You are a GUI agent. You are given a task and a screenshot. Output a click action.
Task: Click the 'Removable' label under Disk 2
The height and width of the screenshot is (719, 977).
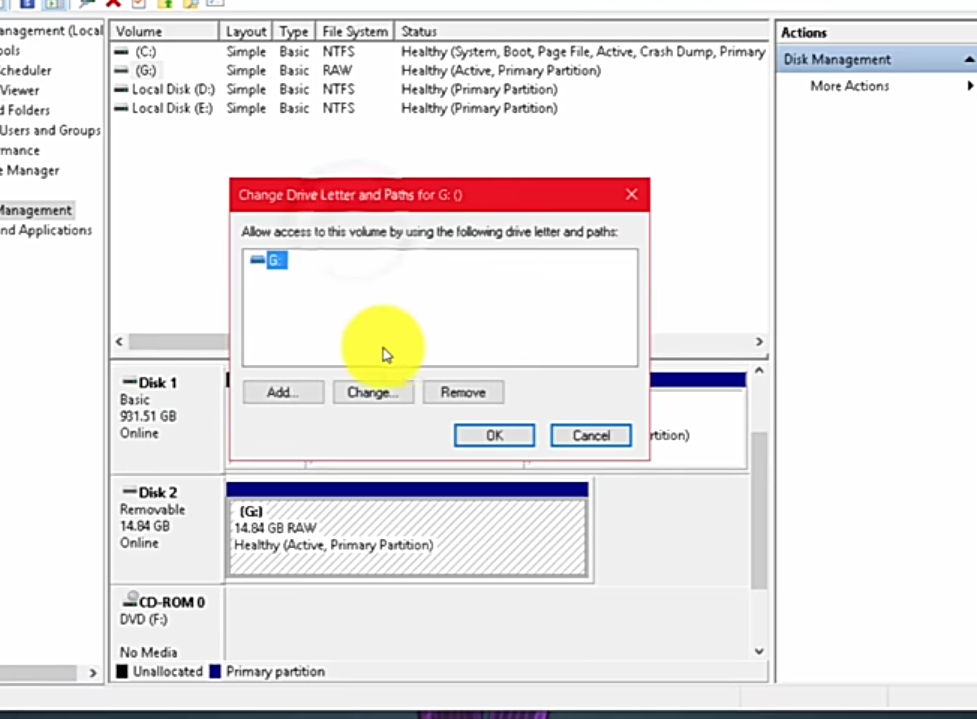(x=153, y=510)
